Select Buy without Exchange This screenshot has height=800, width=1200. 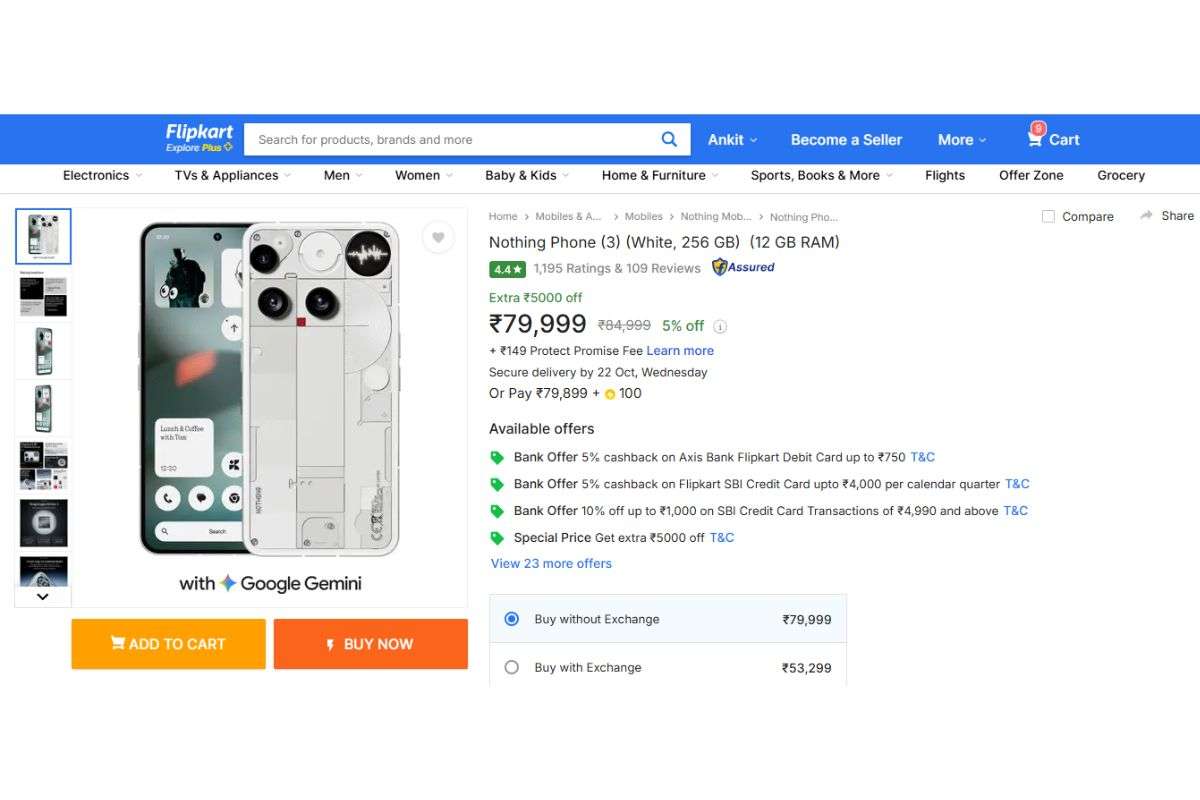511,619
